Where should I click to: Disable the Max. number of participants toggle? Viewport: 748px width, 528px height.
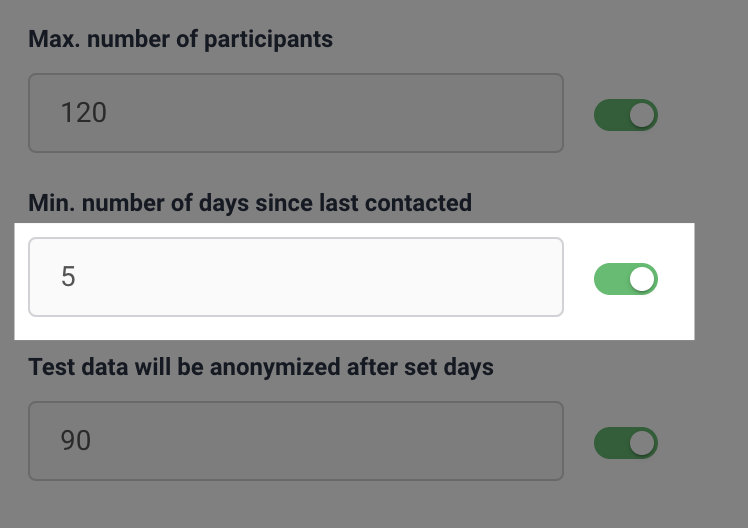pos(625,115)
